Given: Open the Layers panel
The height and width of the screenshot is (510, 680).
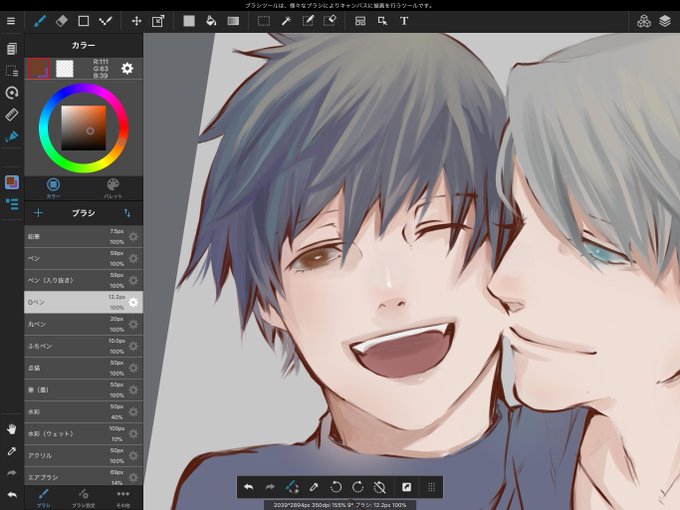Looking at the screenshot, I should coord(665,21).
